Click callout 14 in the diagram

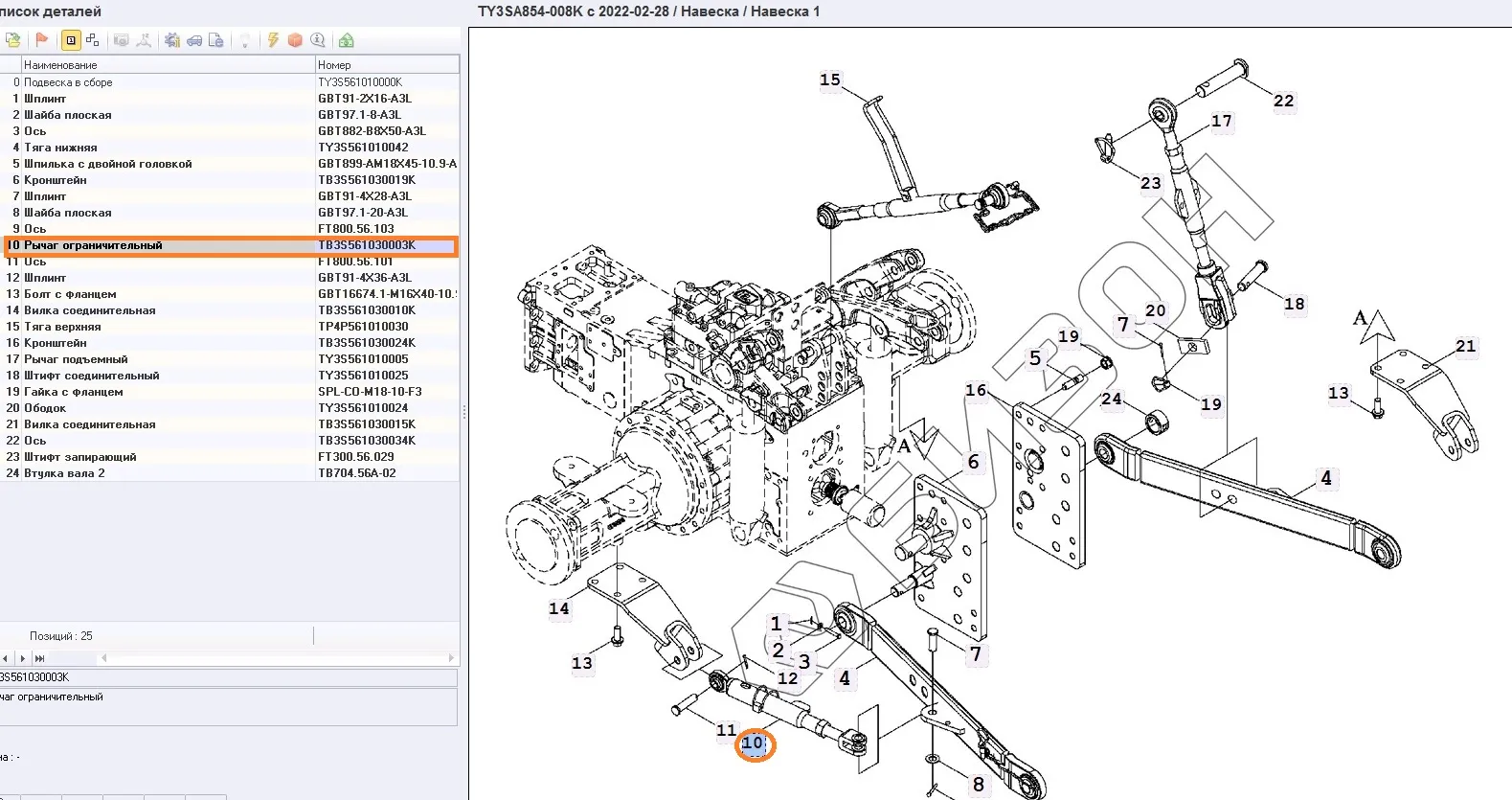click(x=558, y=608)
